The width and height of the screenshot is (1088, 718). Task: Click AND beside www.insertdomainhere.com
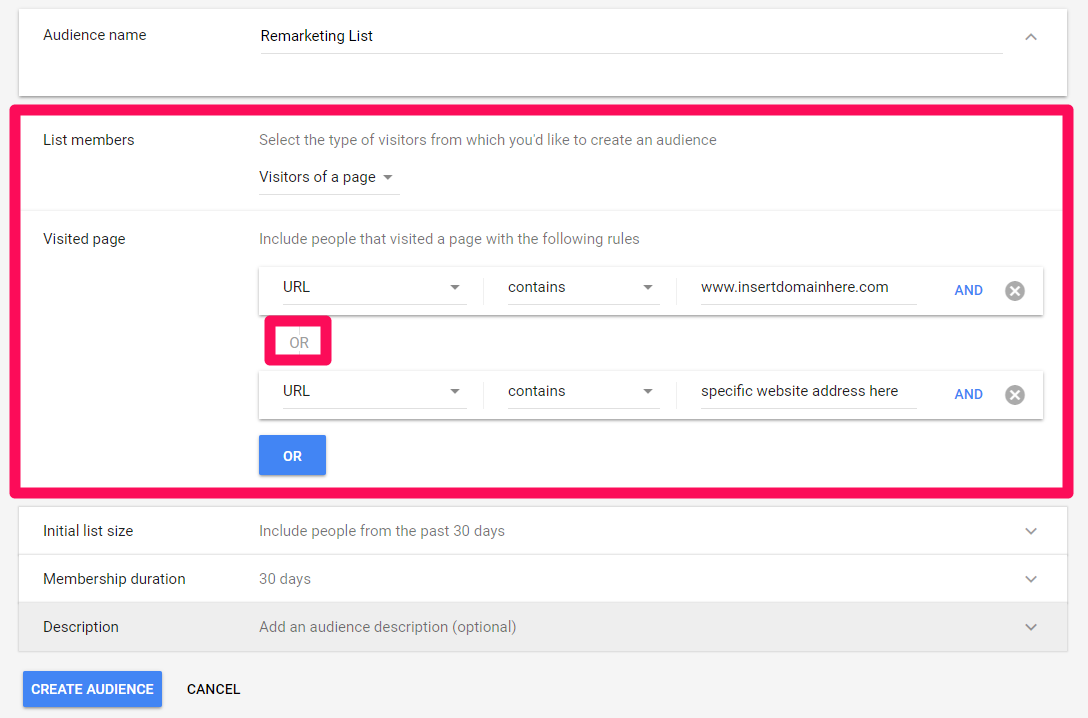pos(968,291)
